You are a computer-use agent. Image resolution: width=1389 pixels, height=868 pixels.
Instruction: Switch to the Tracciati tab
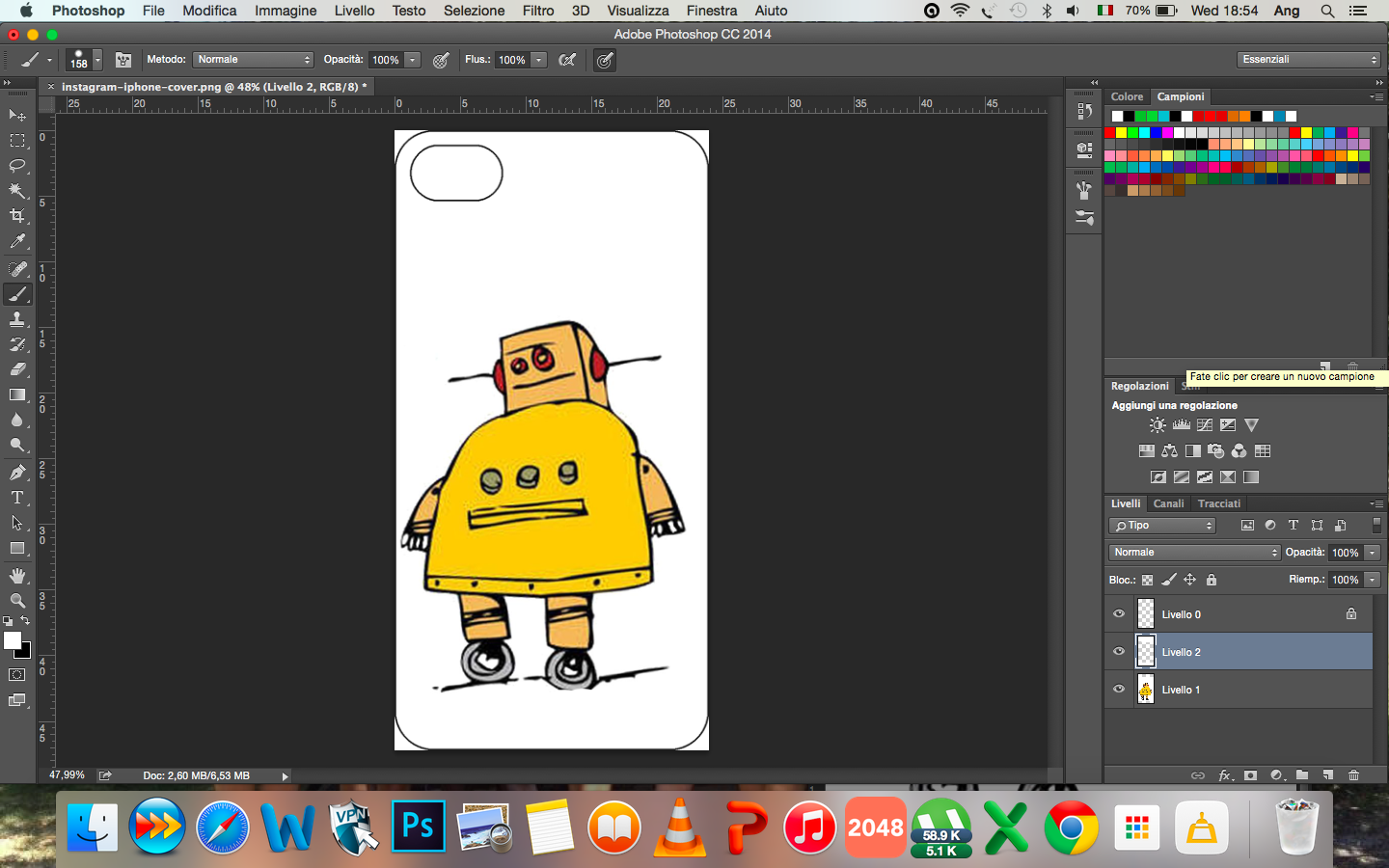[x=1219, y=503]
